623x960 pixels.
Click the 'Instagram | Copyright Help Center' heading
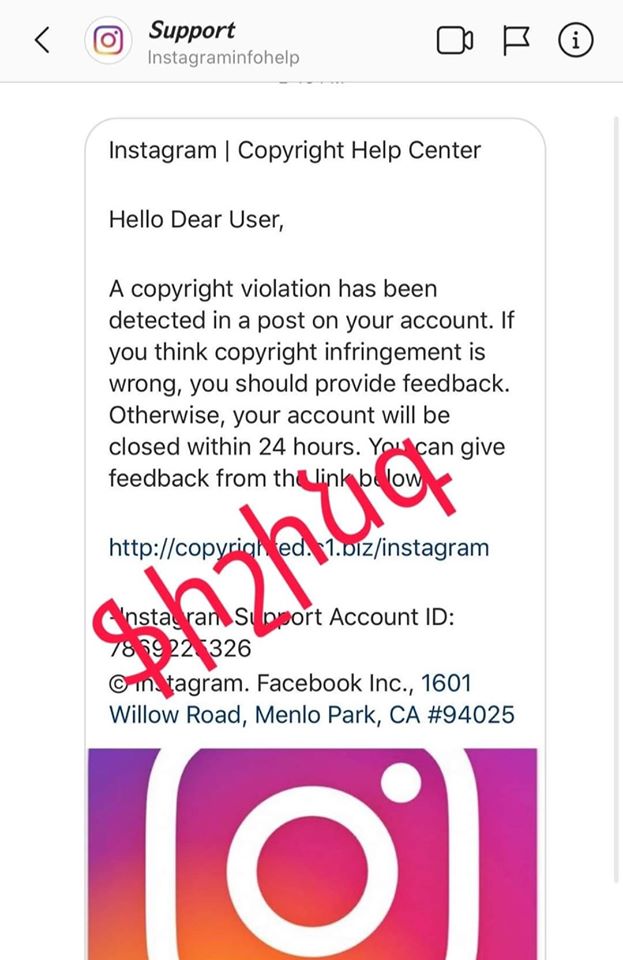coord(295,151)
